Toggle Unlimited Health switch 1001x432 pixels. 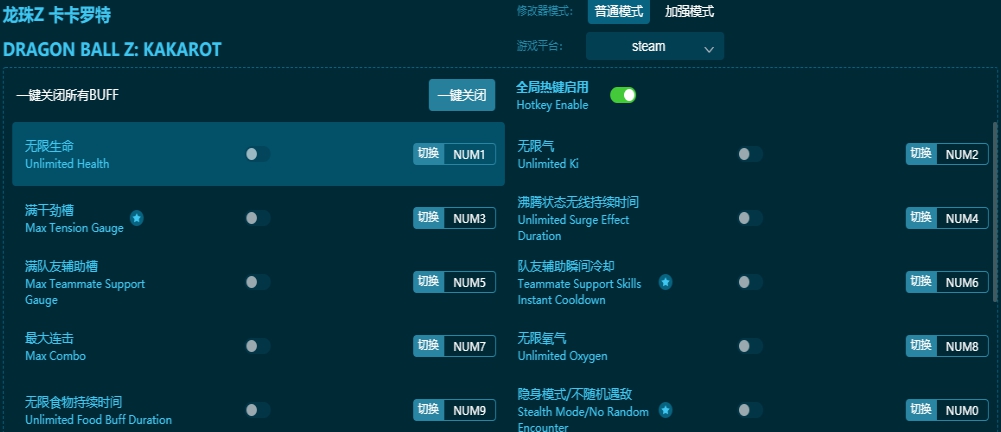point(258,154)
